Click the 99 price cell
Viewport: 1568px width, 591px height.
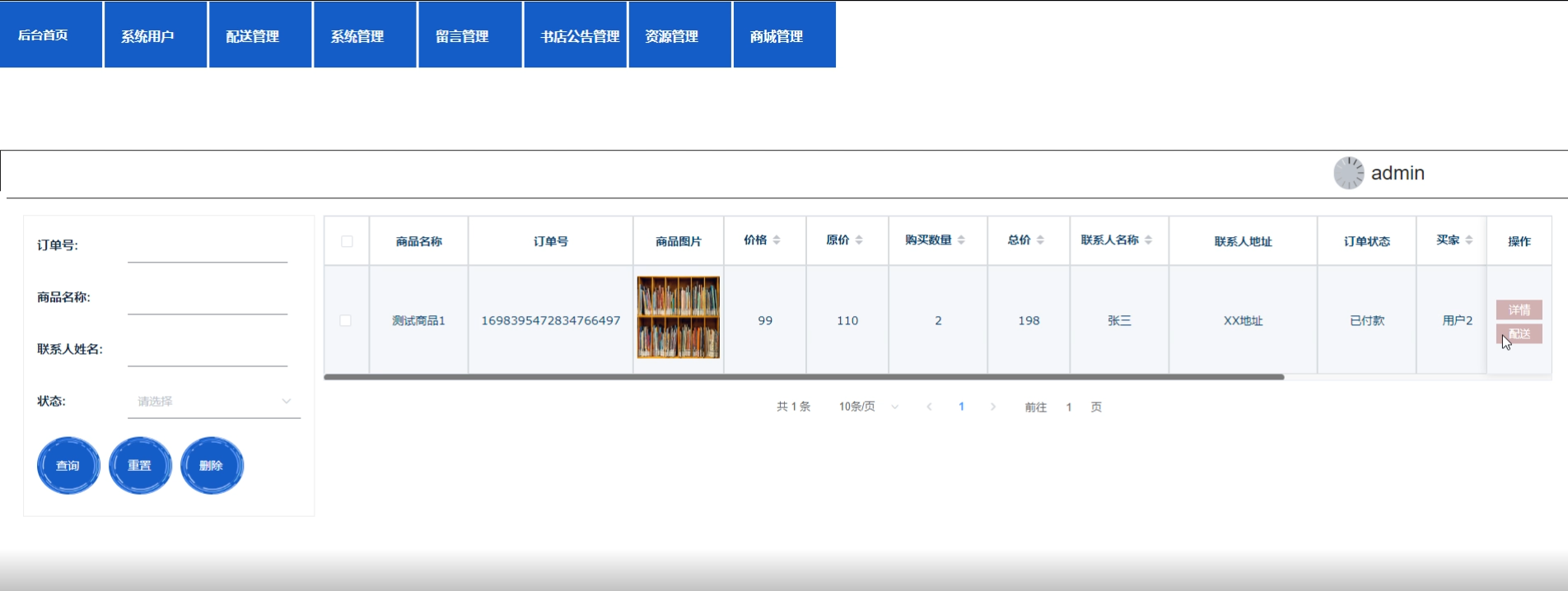pyautogui.click(x=765, y=320)
